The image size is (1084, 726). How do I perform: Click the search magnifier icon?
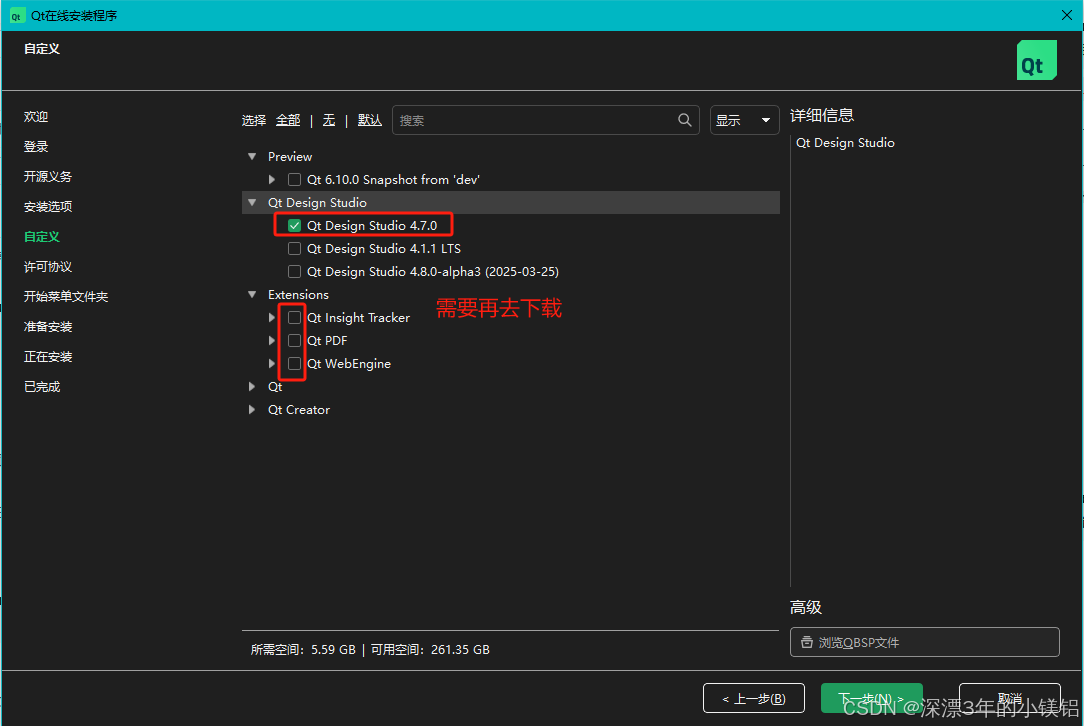(684, 120)
